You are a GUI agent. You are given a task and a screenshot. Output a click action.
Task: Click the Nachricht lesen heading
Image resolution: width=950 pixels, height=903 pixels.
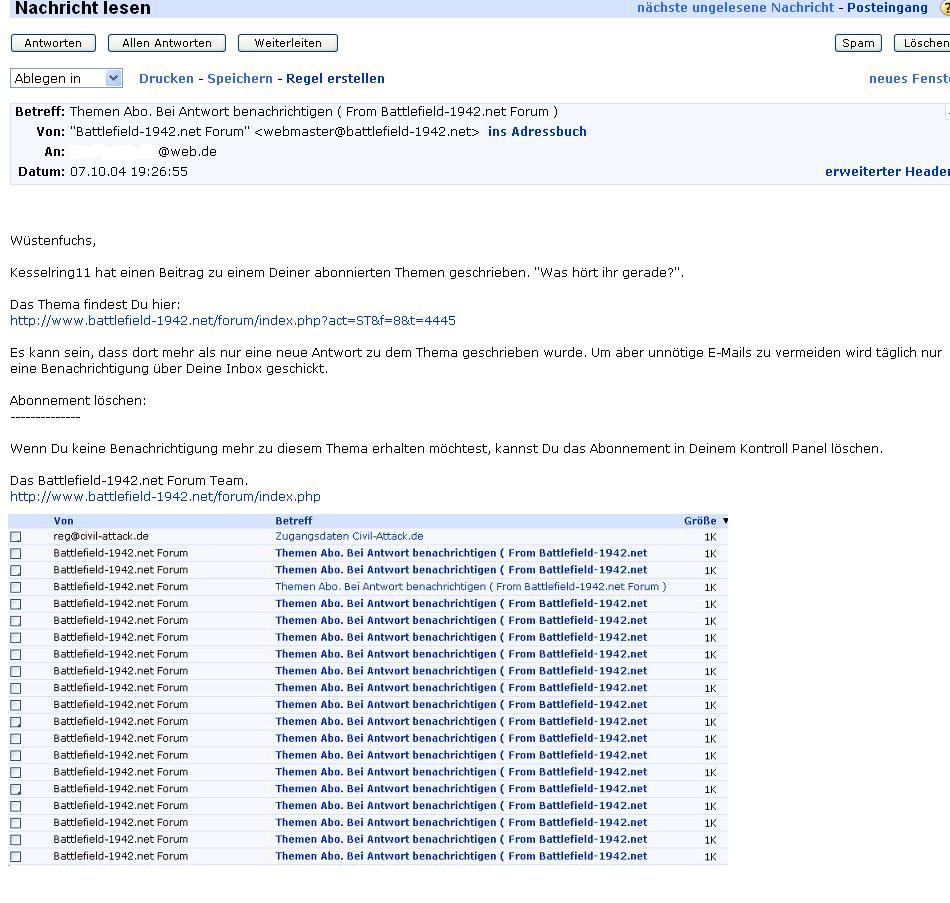point(82,8)
